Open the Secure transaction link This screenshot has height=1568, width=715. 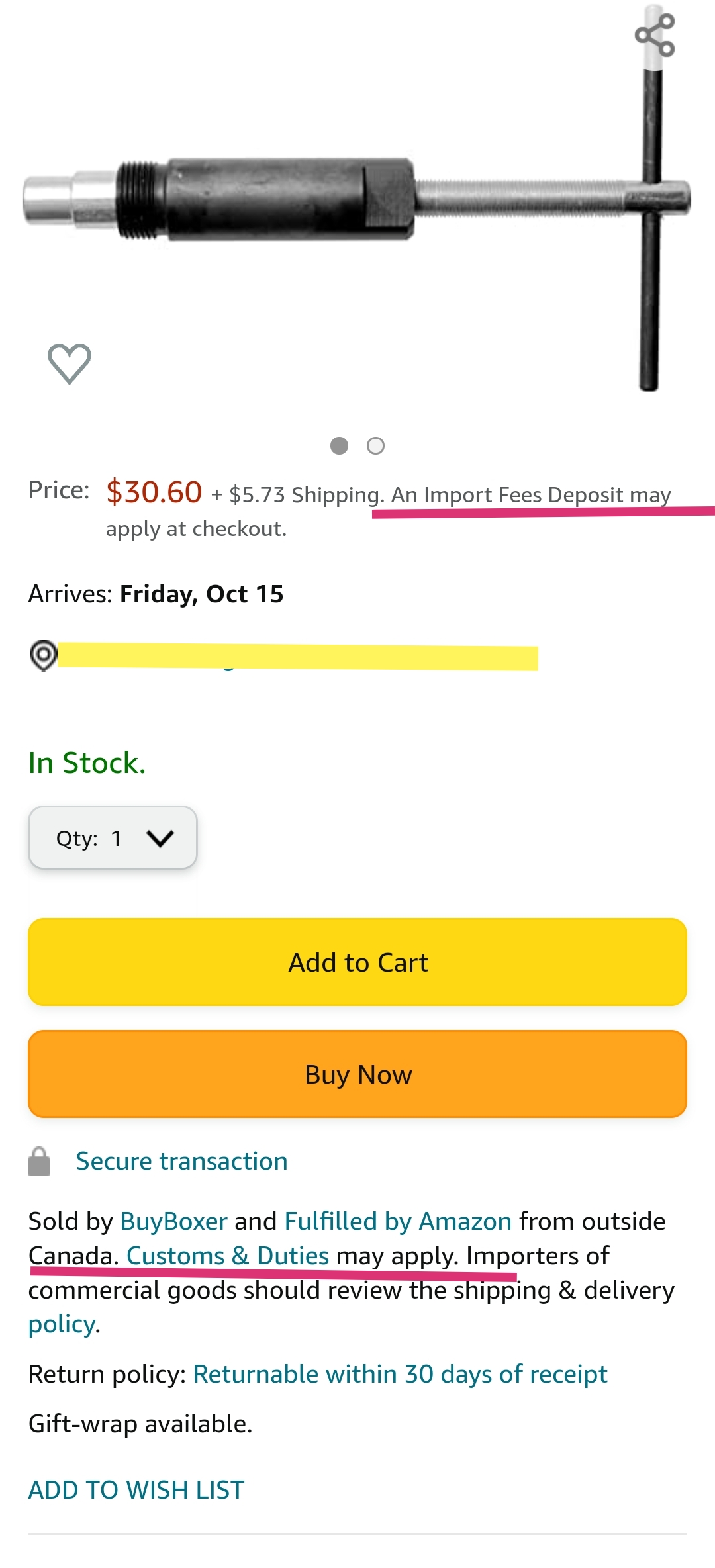tap(181, 1162)
